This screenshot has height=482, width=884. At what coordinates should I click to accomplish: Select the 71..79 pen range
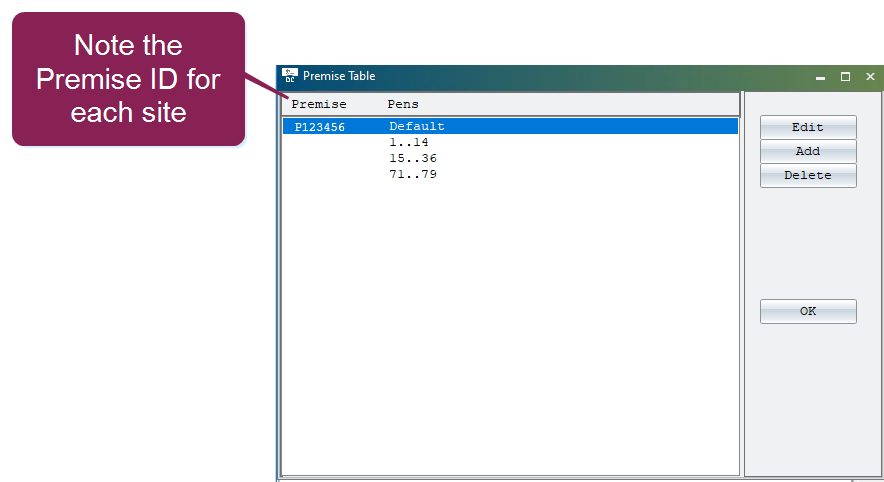click(412, 175)
